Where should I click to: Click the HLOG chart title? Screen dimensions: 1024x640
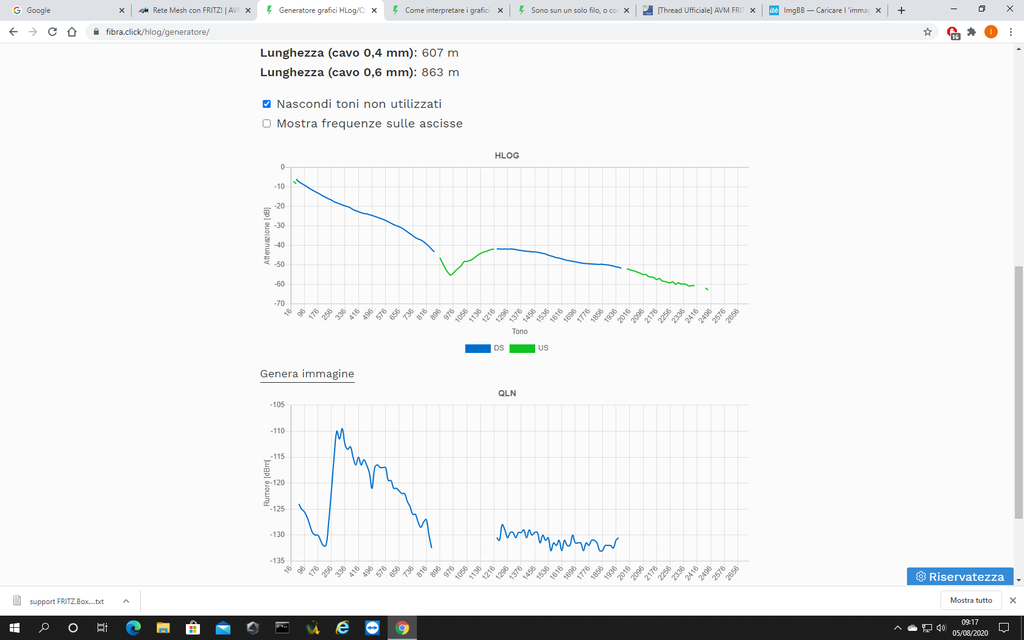[507, 155]
